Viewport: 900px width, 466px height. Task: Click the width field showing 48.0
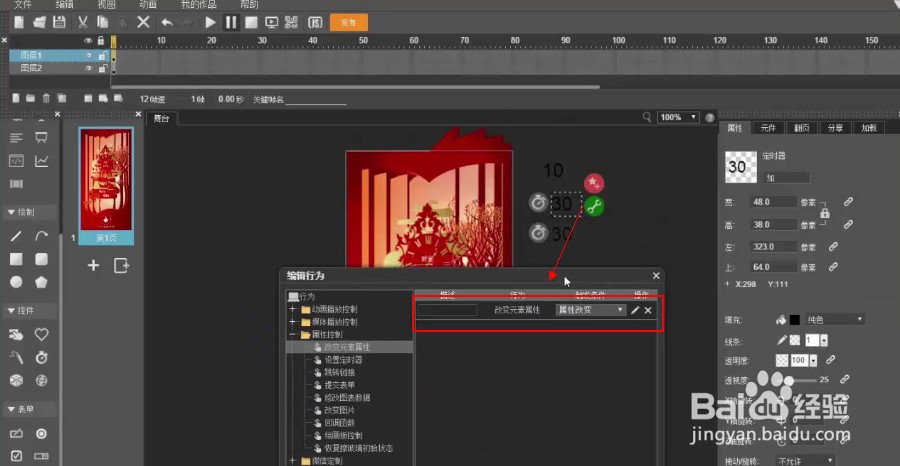773,202
